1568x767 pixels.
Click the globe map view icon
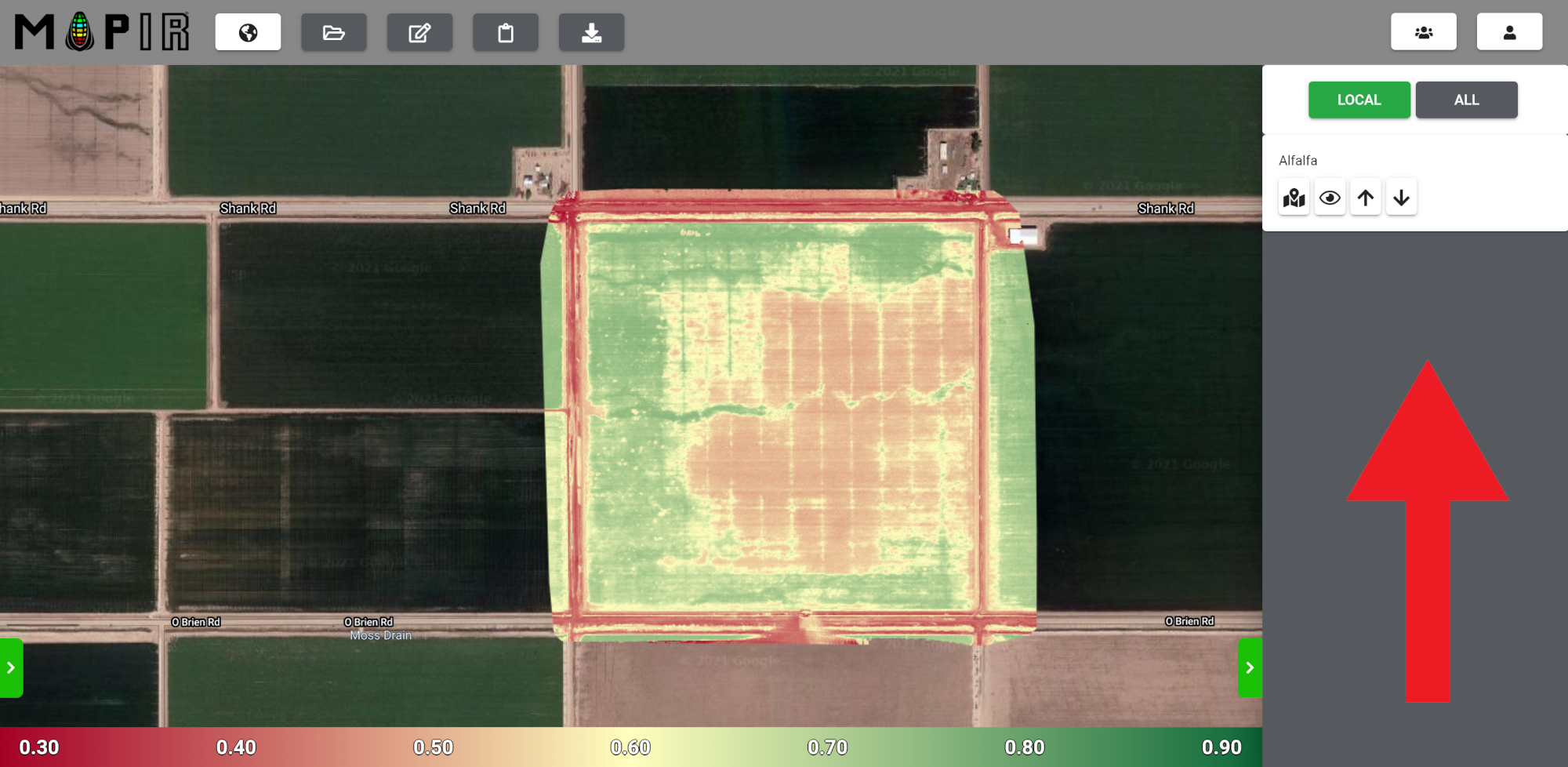[x=248, y=32]
